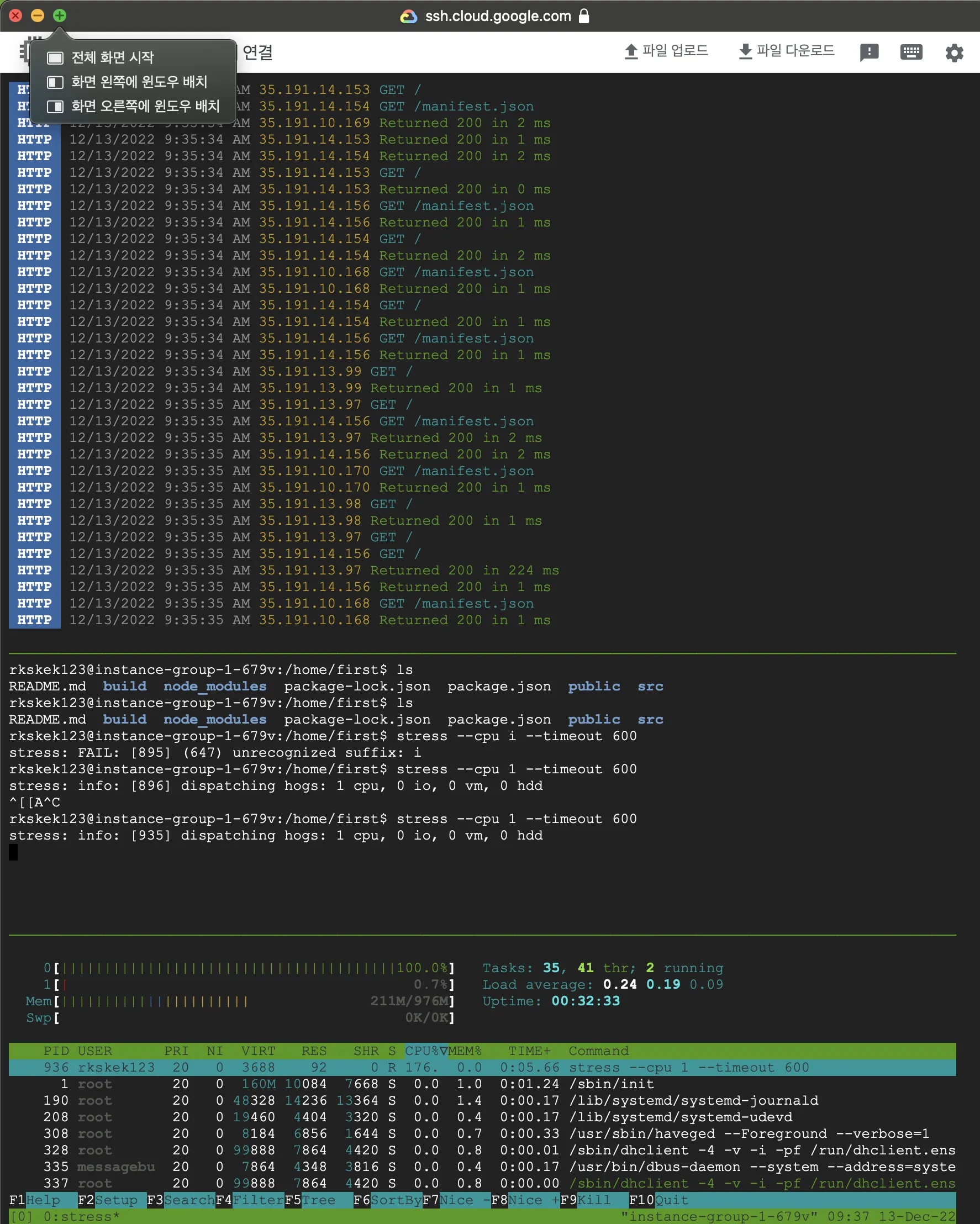This screenshot has width=980, height=1224.
Task: Click the send feedback speech-bubble icon
Action: click(869, 52)
